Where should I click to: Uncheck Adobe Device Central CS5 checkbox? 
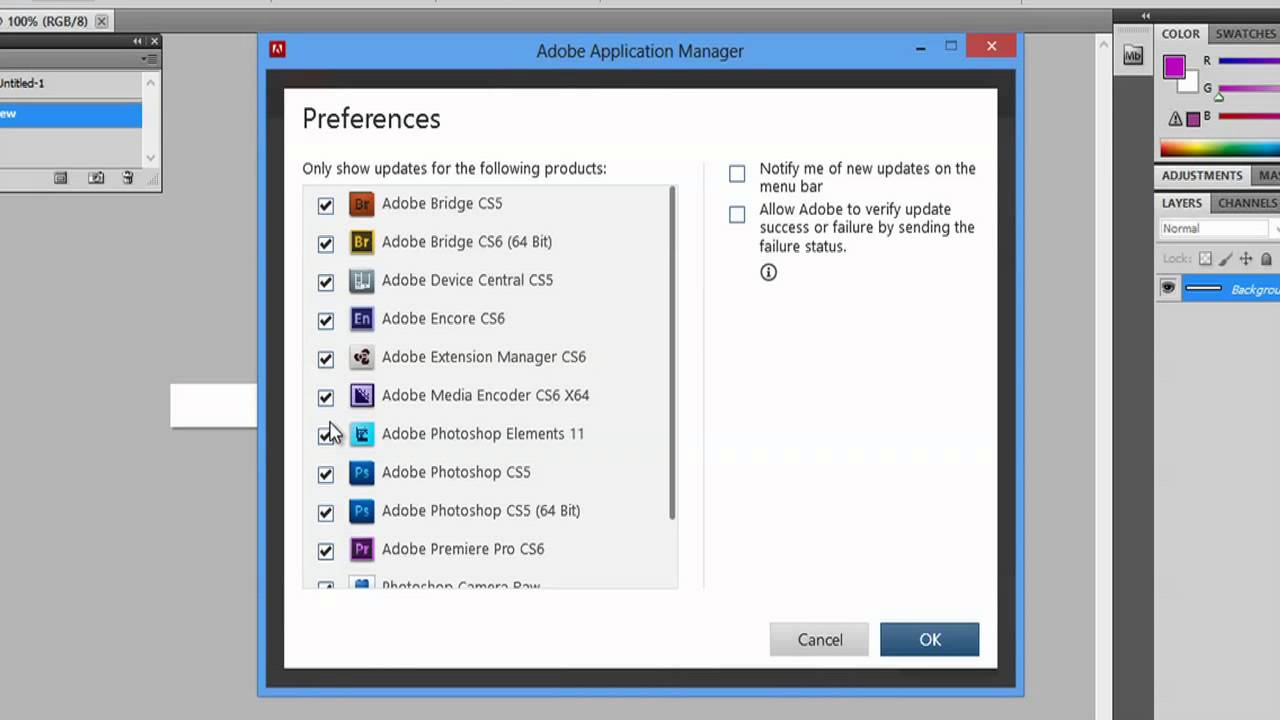click(x=326, y=282)
